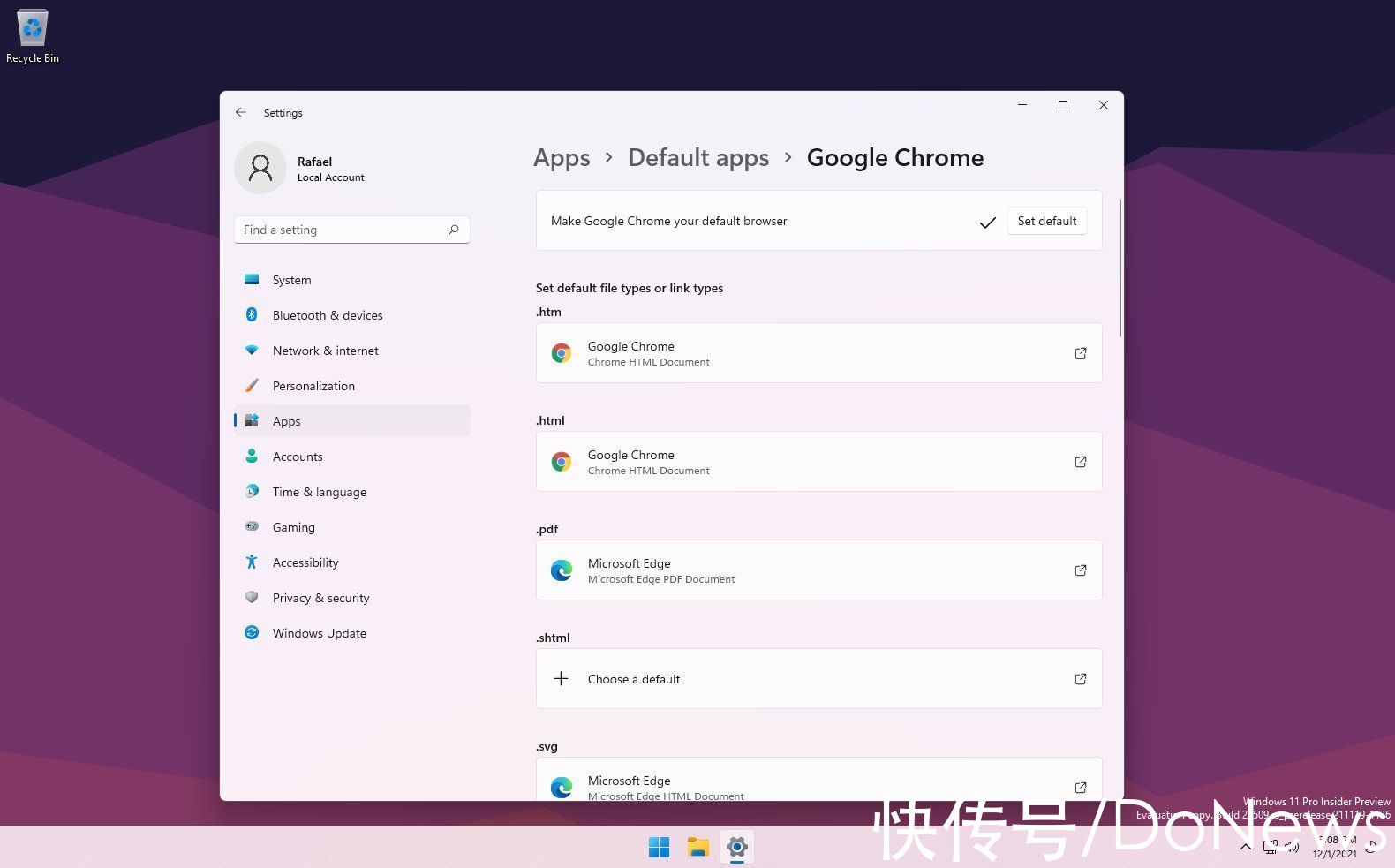Open external link icon for .pdf
This screenshot has height=868, width=1395.
tap(1080, 570)
